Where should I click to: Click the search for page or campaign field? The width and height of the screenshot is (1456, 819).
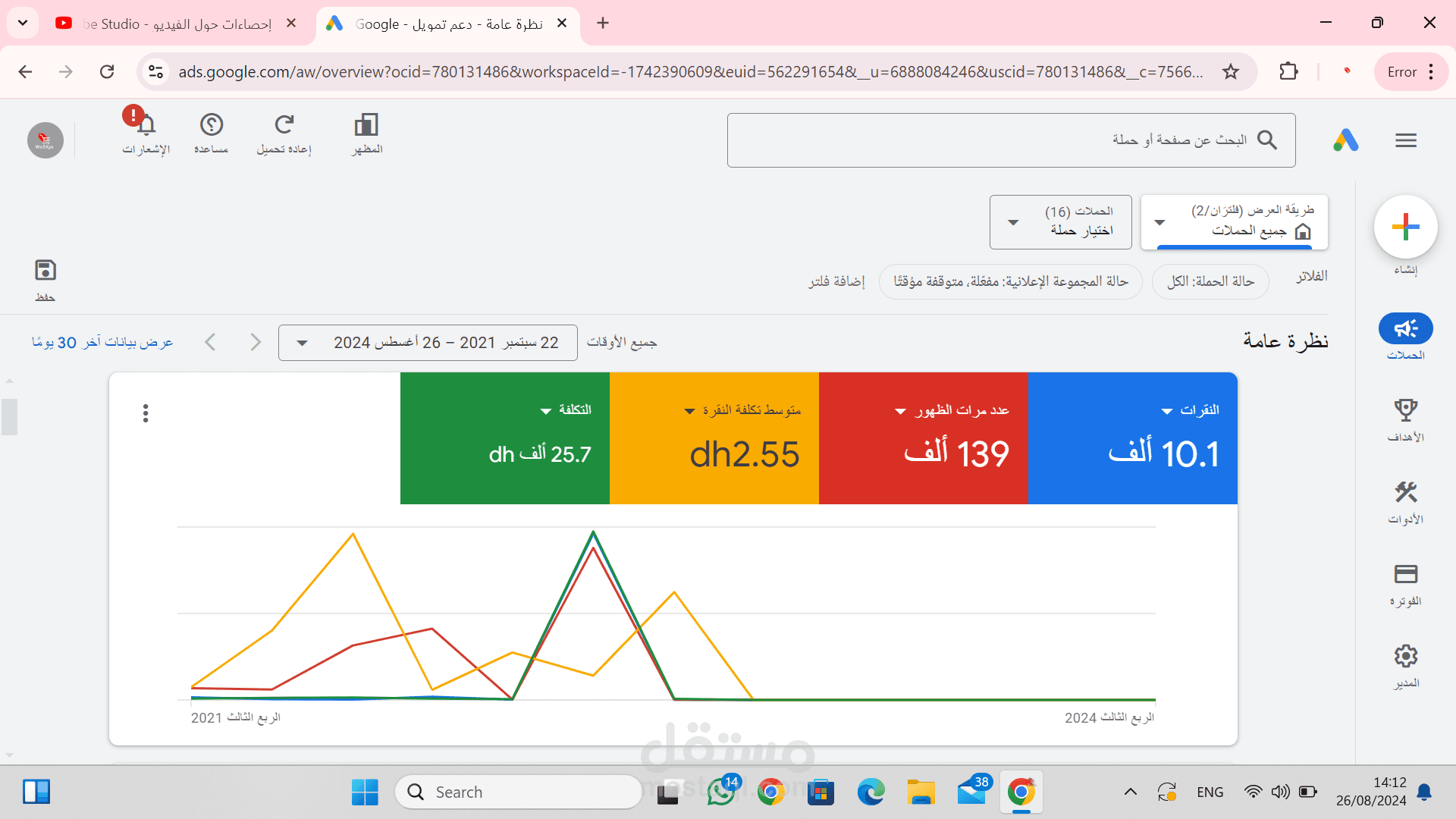point(1011,140)
